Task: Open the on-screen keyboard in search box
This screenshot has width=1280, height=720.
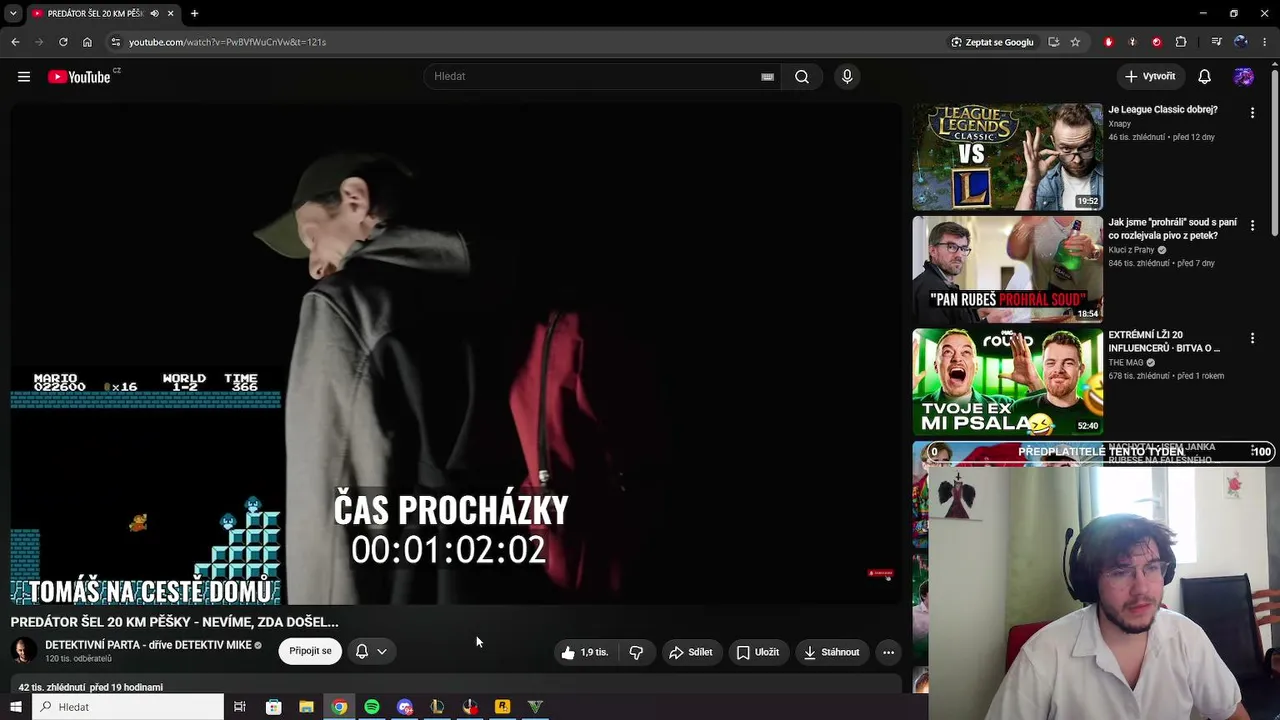Action: pyautogui.click(x=768, y=77)
